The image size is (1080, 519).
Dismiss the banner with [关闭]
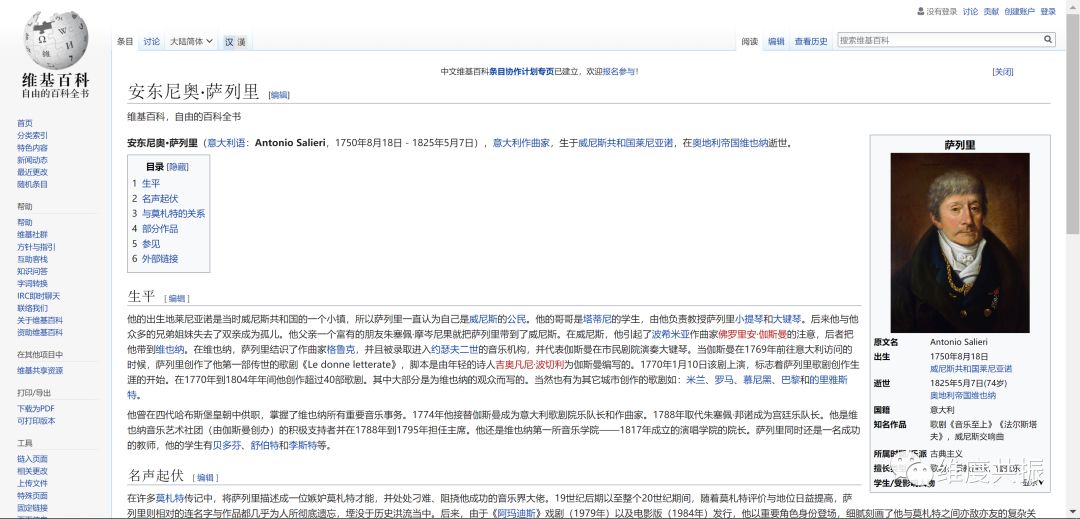pyautogui.click(x=1003, y=72)
